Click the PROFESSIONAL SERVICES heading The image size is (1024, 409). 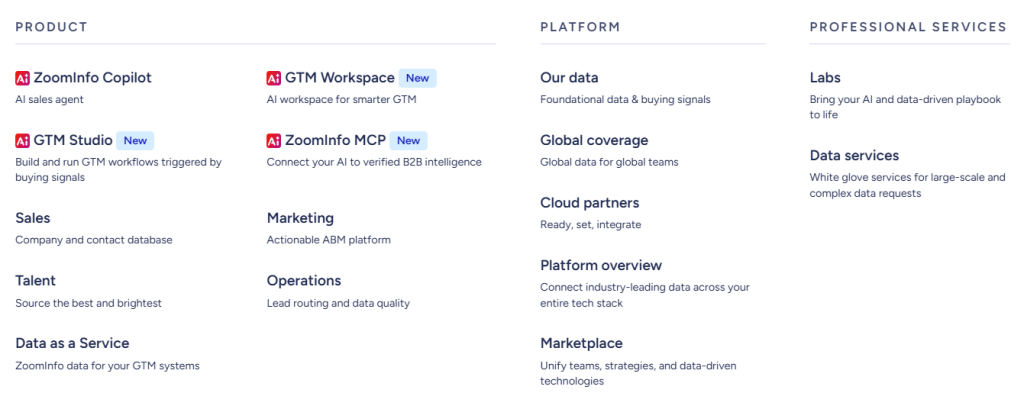click(x=908, y=27)
